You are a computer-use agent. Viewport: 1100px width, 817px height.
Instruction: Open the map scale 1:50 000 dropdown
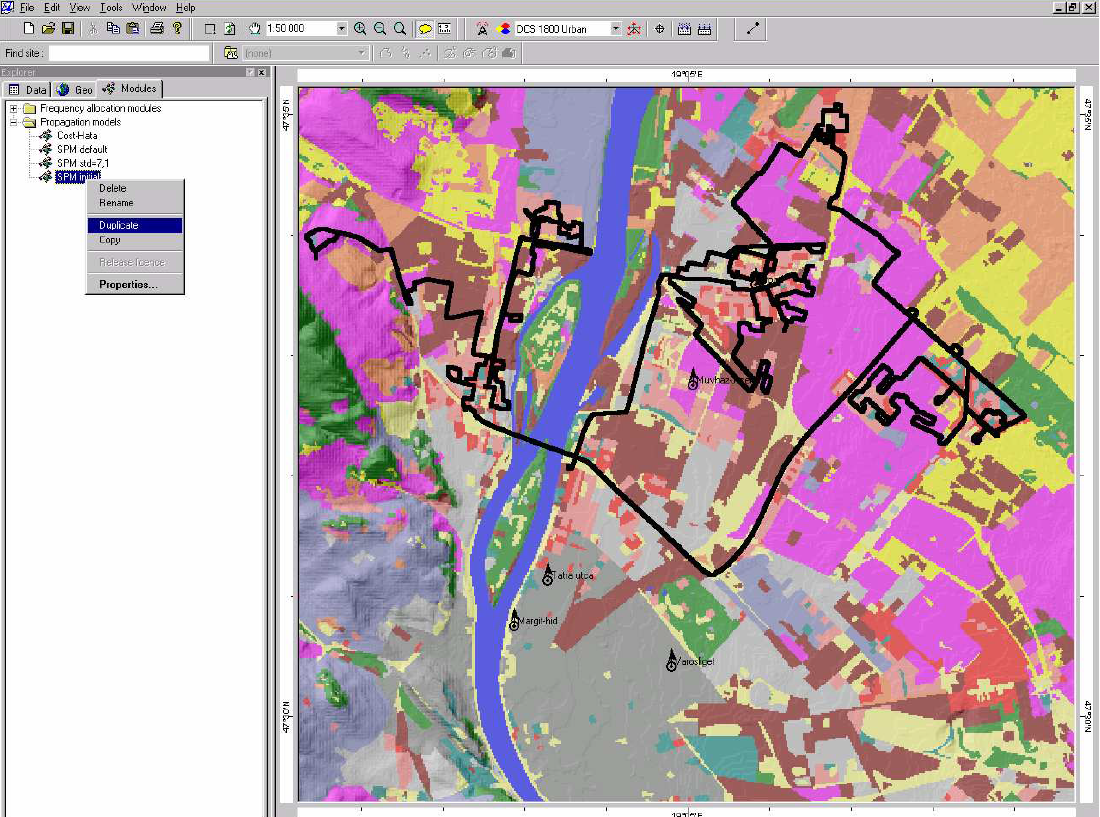(342, 29)
